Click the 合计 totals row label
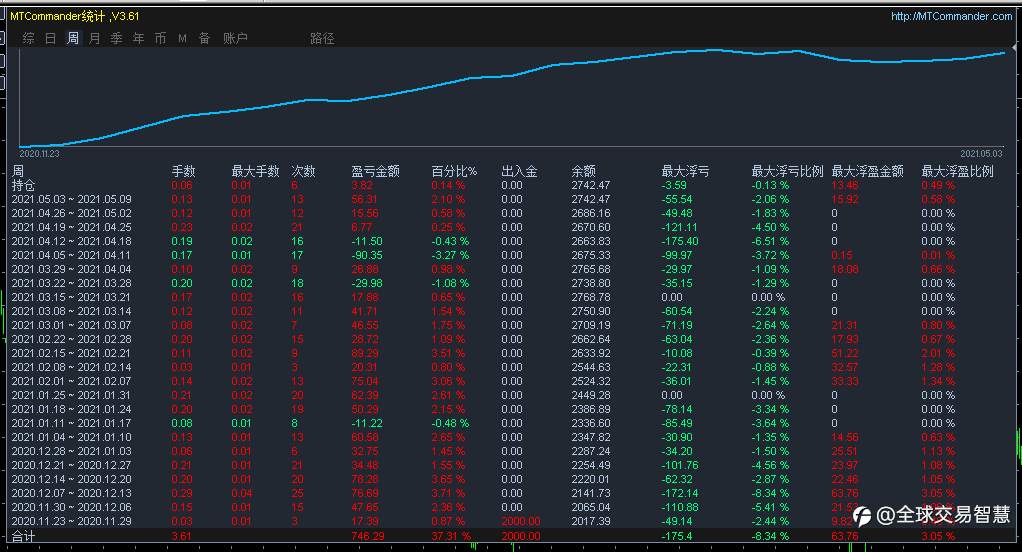Screen dimensions: 1022x552 (x=23, y=536)
